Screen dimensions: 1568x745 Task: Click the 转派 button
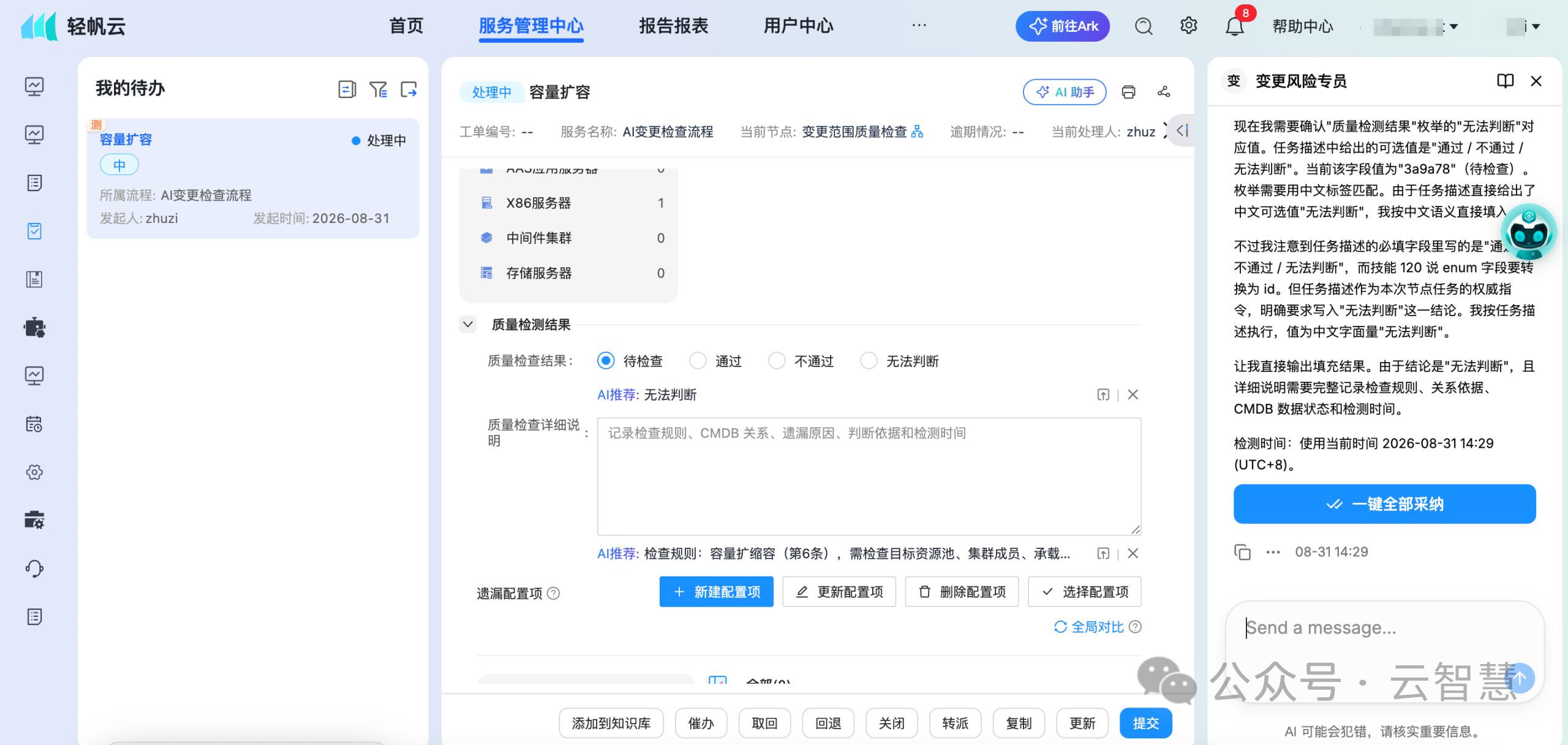955,724
